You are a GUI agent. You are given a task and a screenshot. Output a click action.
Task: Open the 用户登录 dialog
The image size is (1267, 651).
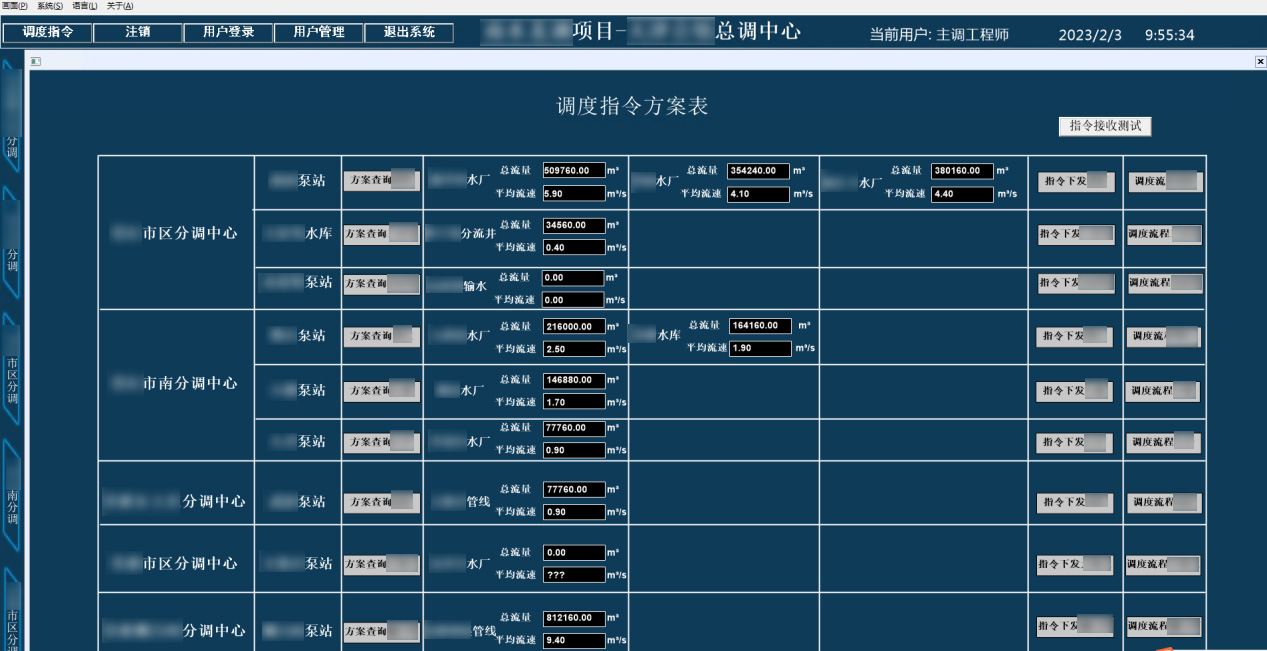click(x=228, y=33)
